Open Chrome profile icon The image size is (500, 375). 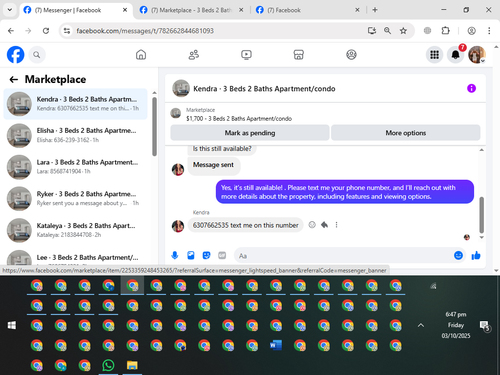(x=471, y=31)
